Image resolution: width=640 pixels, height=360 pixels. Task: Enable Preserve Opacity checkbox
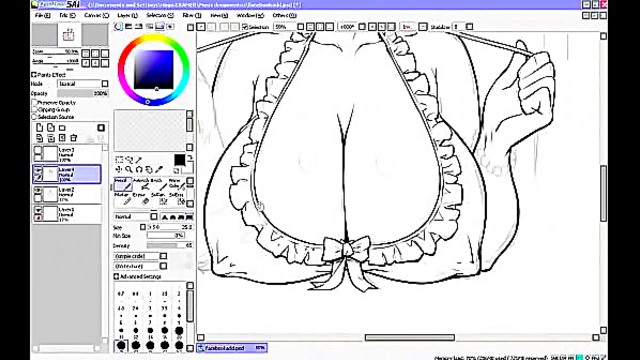(35, 103)
